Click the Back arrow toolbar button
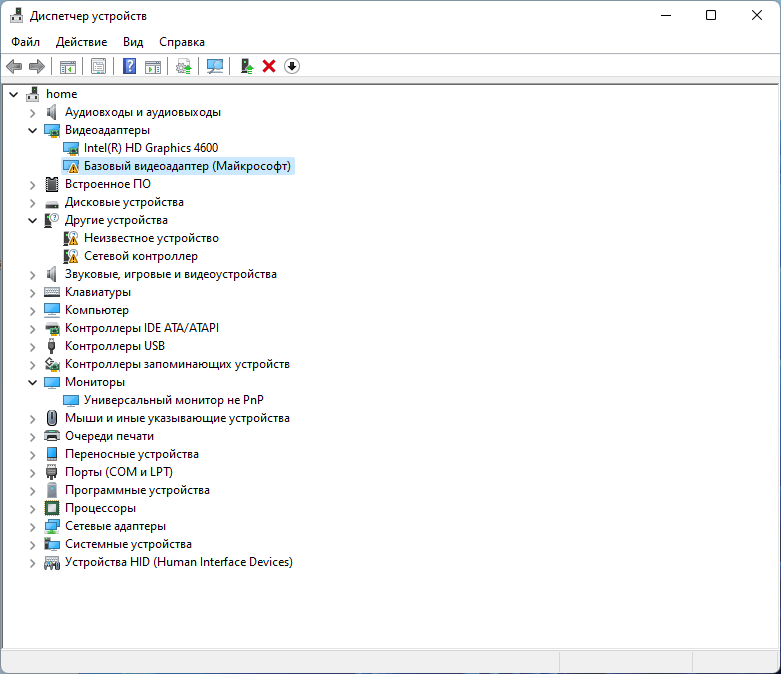Viewport: 781px width, 674px height. (x=14, y=66)
